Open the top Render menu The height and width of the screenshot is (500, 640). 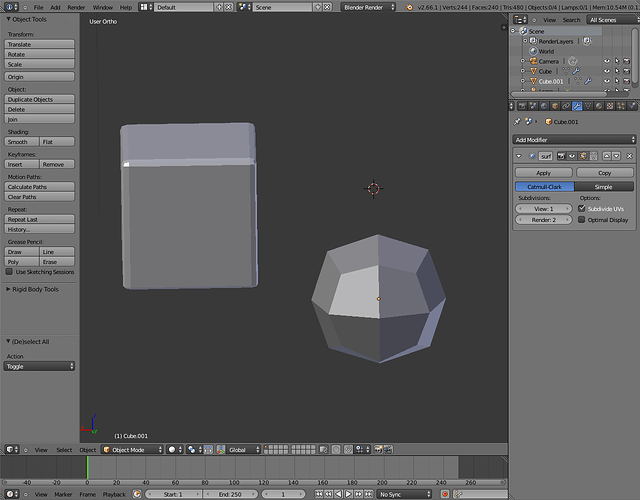(76, 7)
